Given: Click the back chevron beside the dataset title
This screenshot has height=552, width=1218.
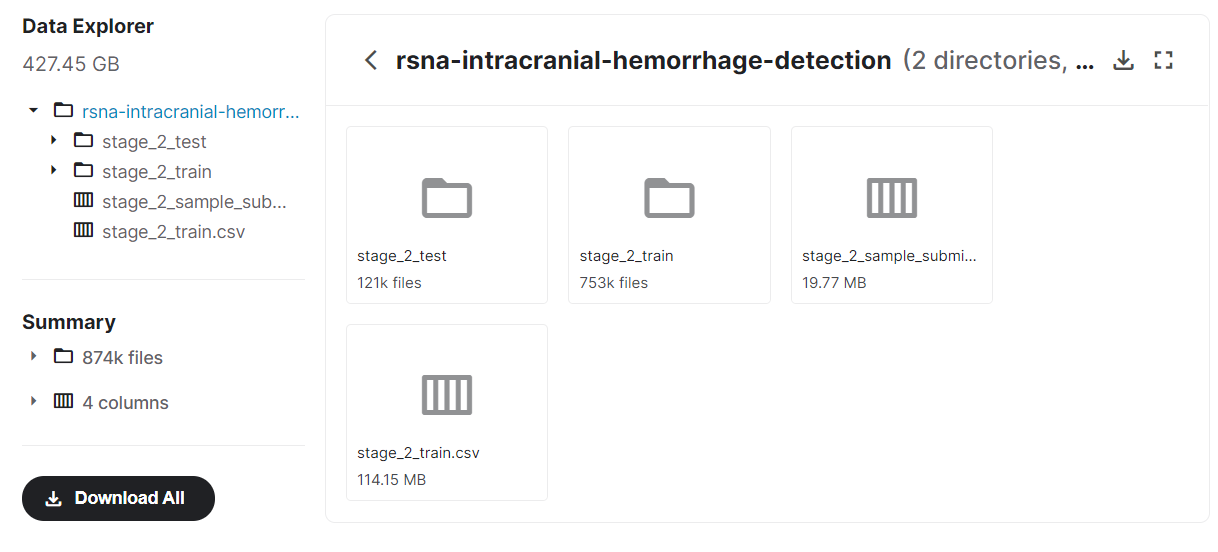Looking at the screenshot, I should coord(371,61).
